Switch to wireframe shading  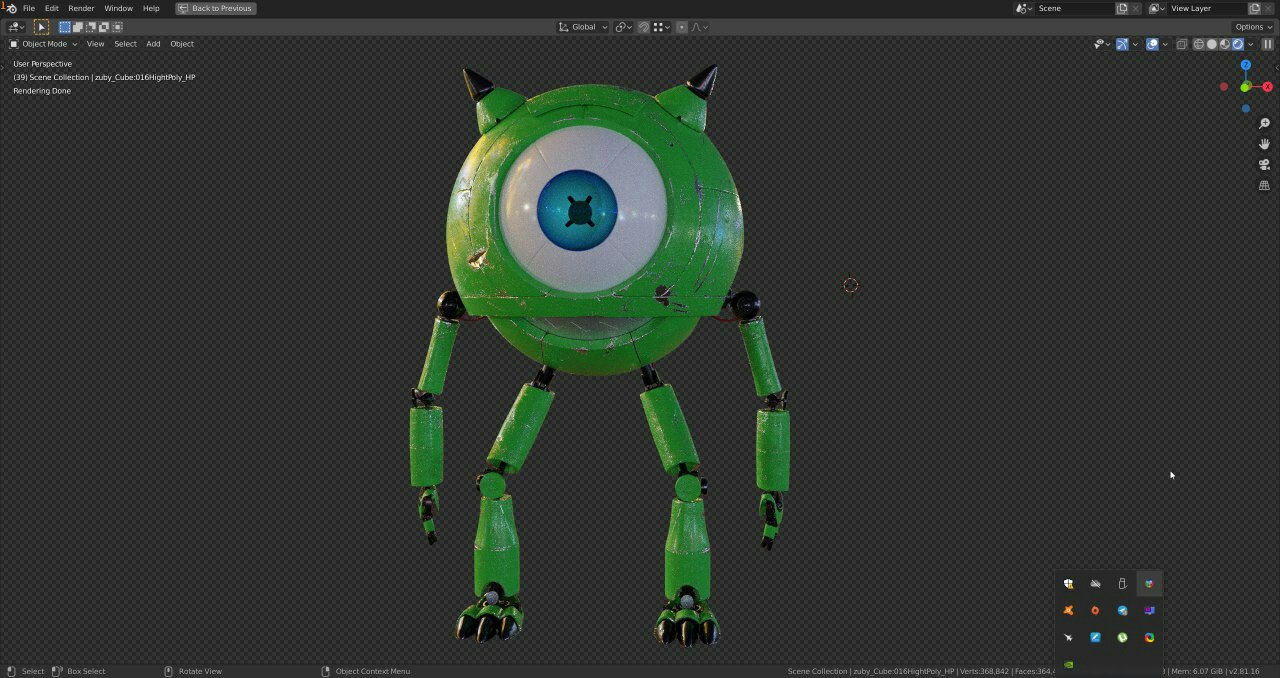(1199, 44)
